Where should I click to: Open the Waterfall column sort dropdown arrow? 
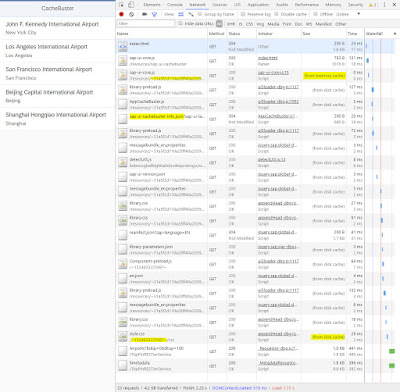coord(395,34)
